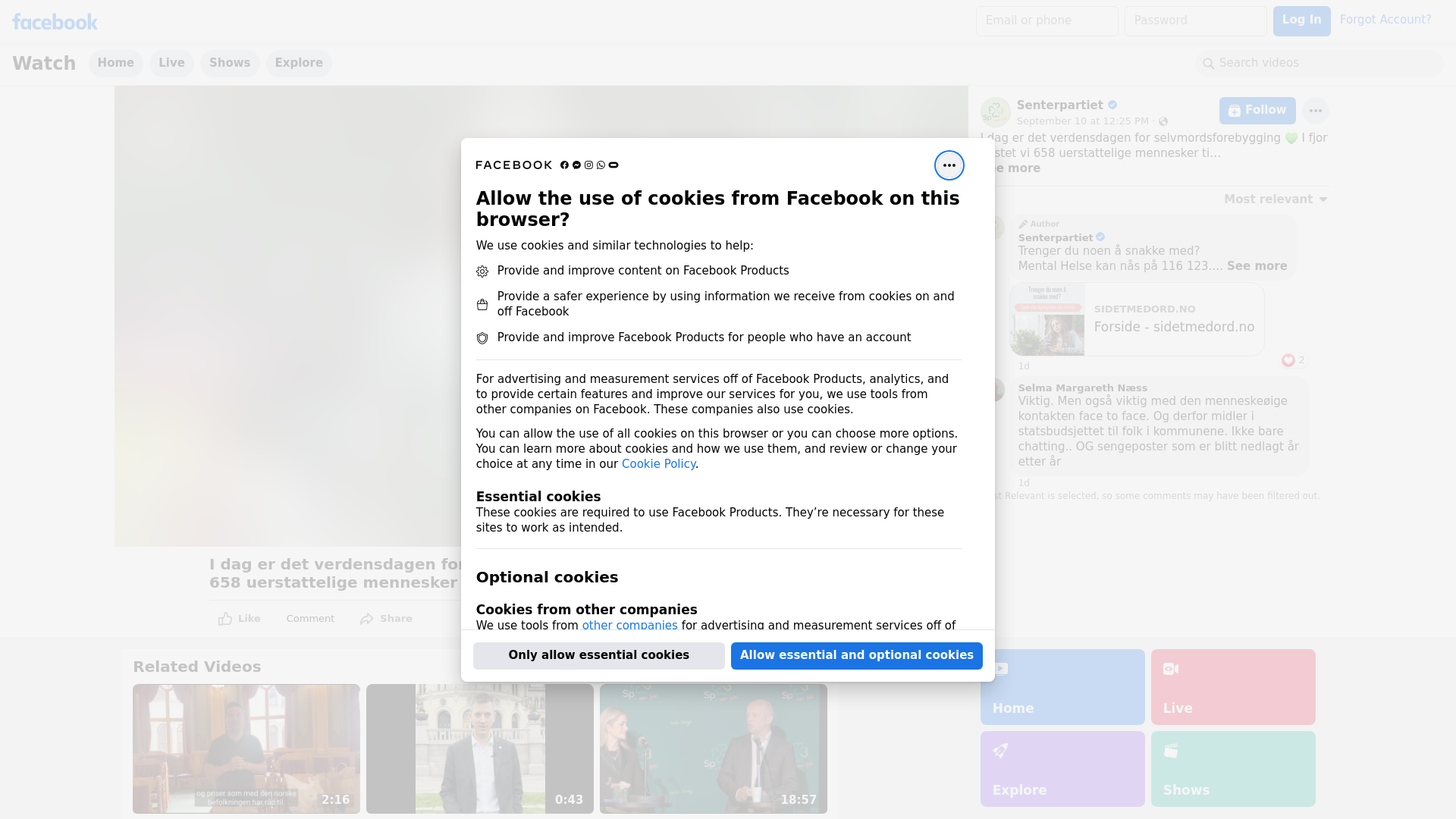This screenshot has height=819, width=1456.
Task: Open the Cookie Policy link
Action: tap(658, 464)
